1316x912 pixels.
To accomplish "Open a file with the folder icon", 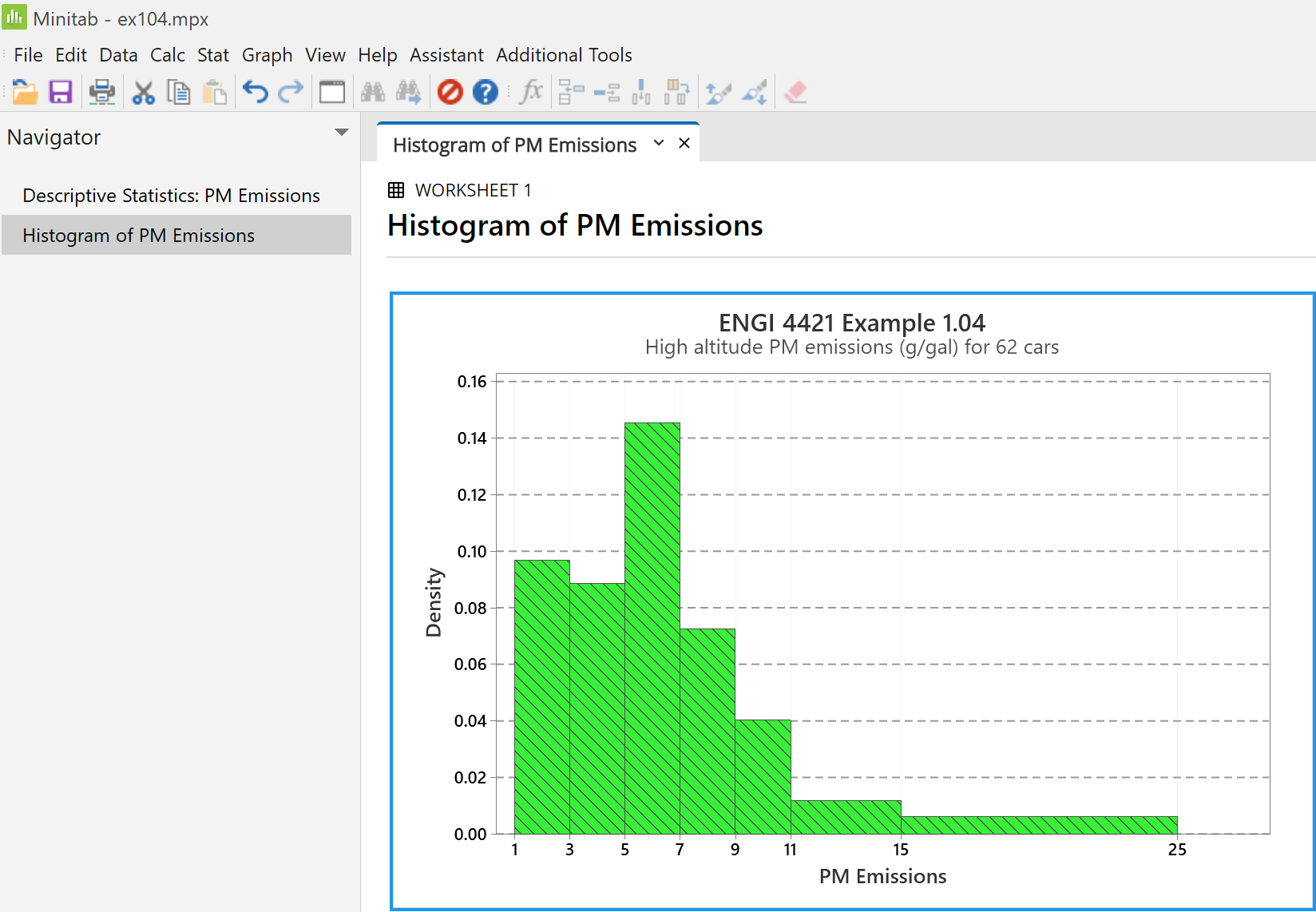I will click(25, 93).
